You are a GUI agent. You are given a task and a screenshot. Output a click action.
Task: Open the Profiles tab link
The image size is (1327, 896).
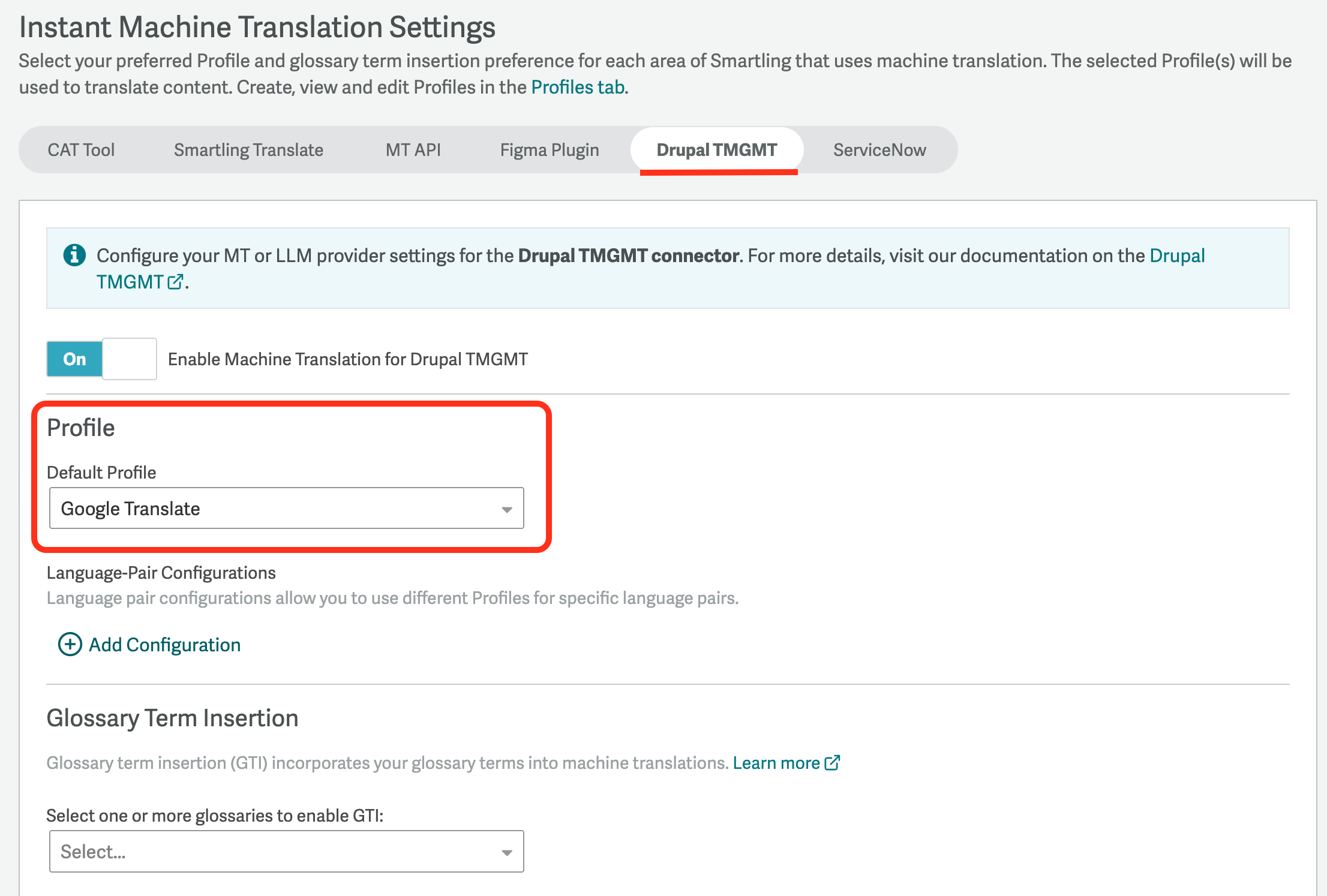578,88
